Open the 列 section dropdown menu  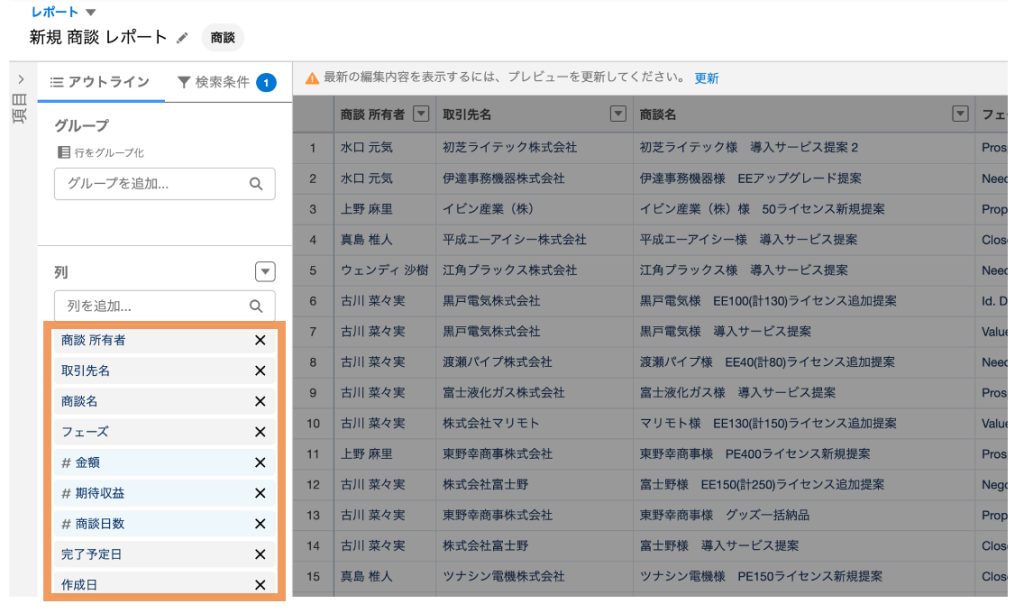(x=265, y=272)
